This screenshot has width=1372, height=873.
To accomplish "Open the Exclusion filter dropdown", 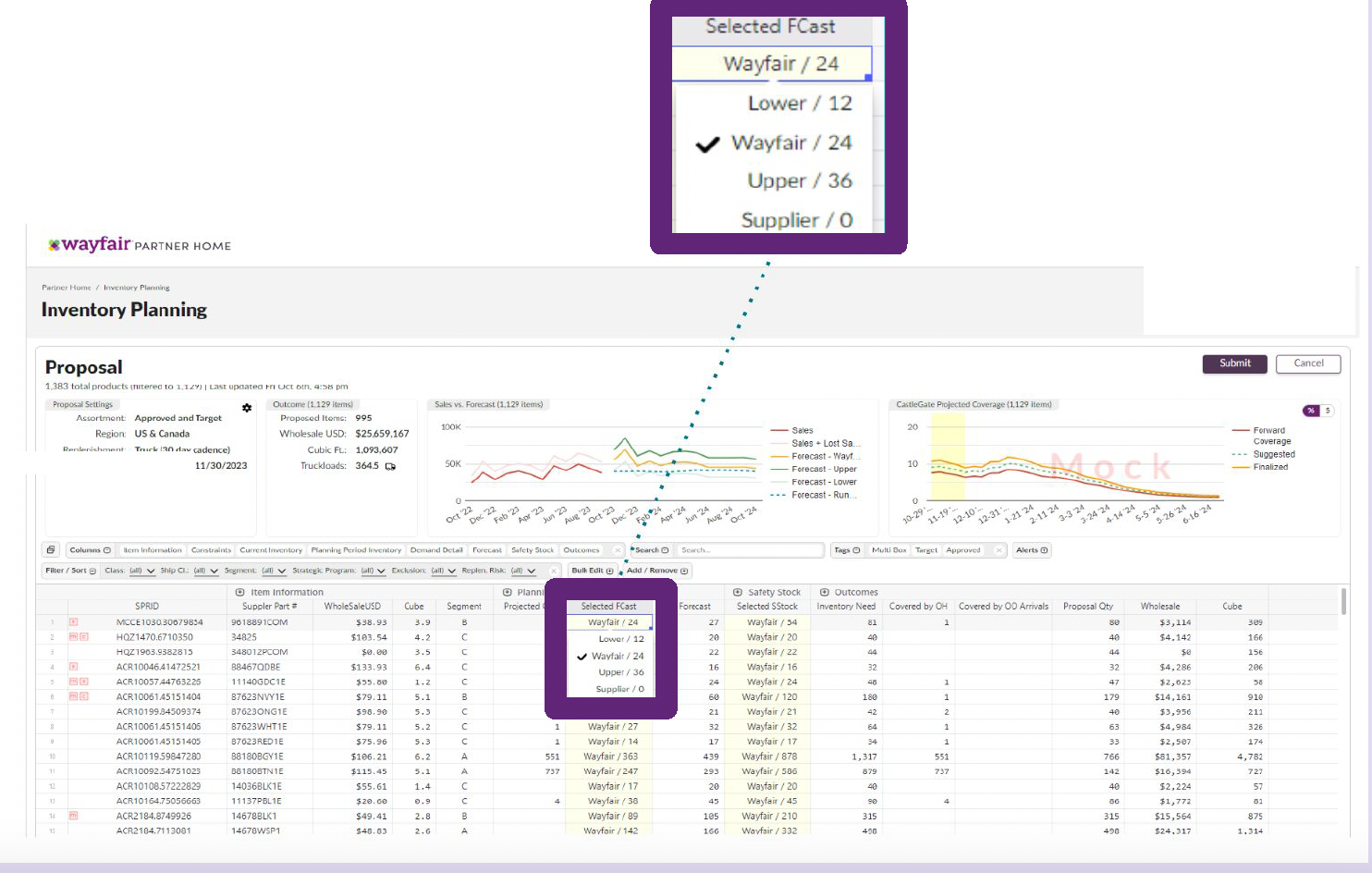I will pyautogui.click(x=444, y=571).
